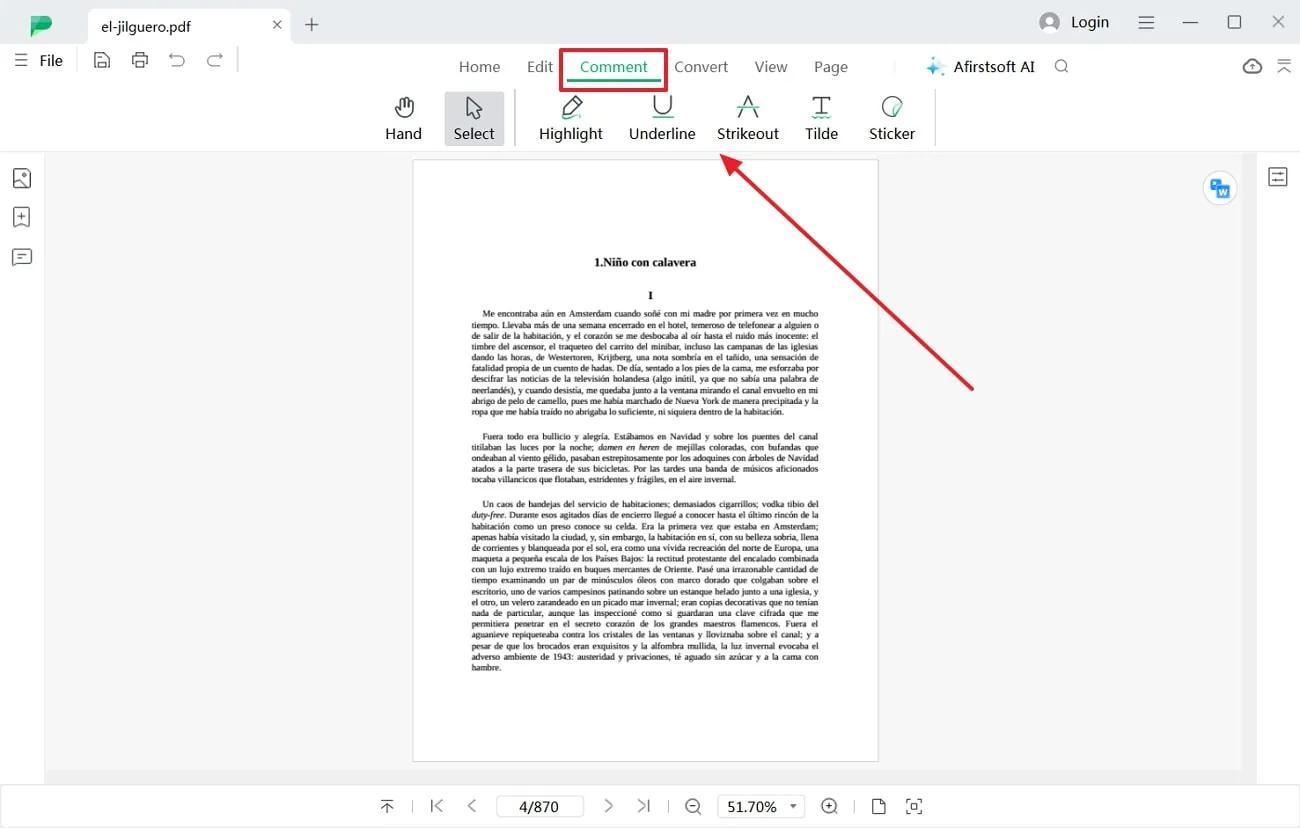Zoom in with the plus magnifier
1300x828 pixels.
point(829,806)
